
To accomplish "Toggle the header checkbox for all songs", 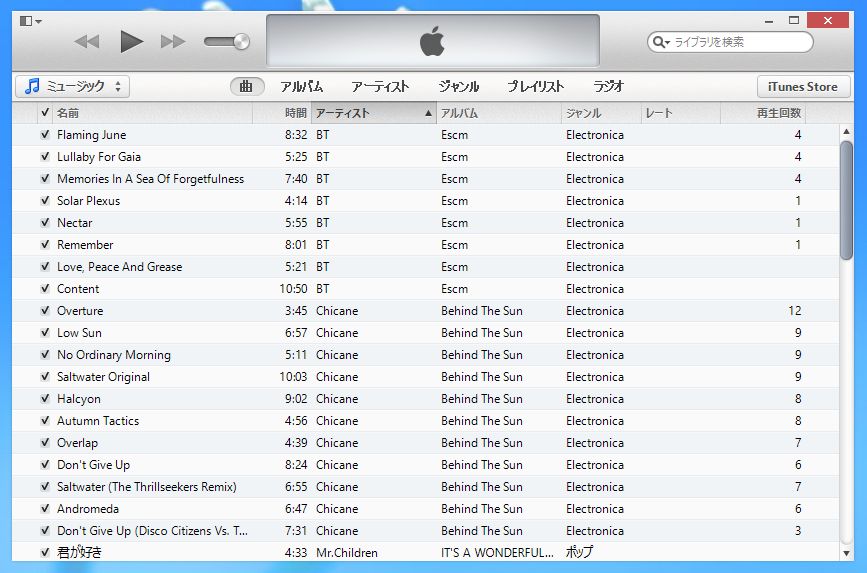I will point(45,113).
